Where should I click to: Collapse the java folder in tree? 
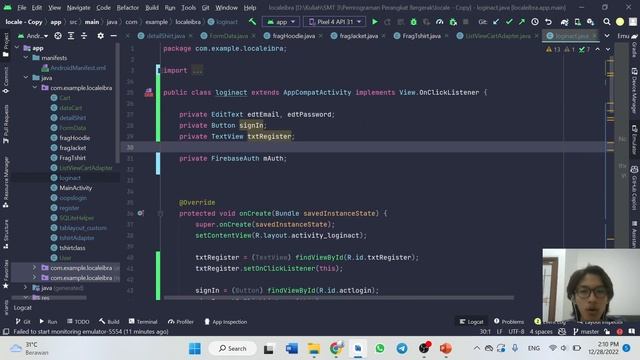pos(26,78)
